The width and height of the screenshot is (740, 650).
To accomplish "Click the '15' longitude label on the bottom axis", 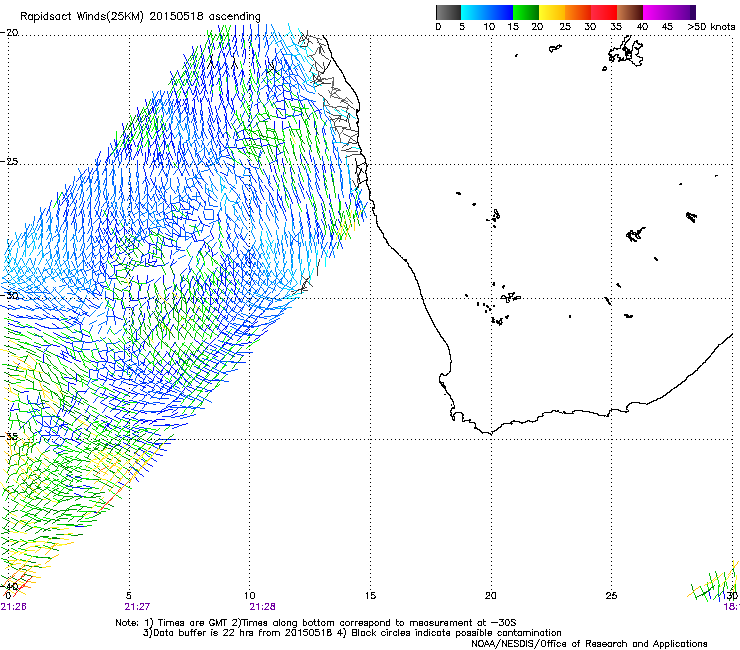I will pyautogui.click(x=370, y=596).
